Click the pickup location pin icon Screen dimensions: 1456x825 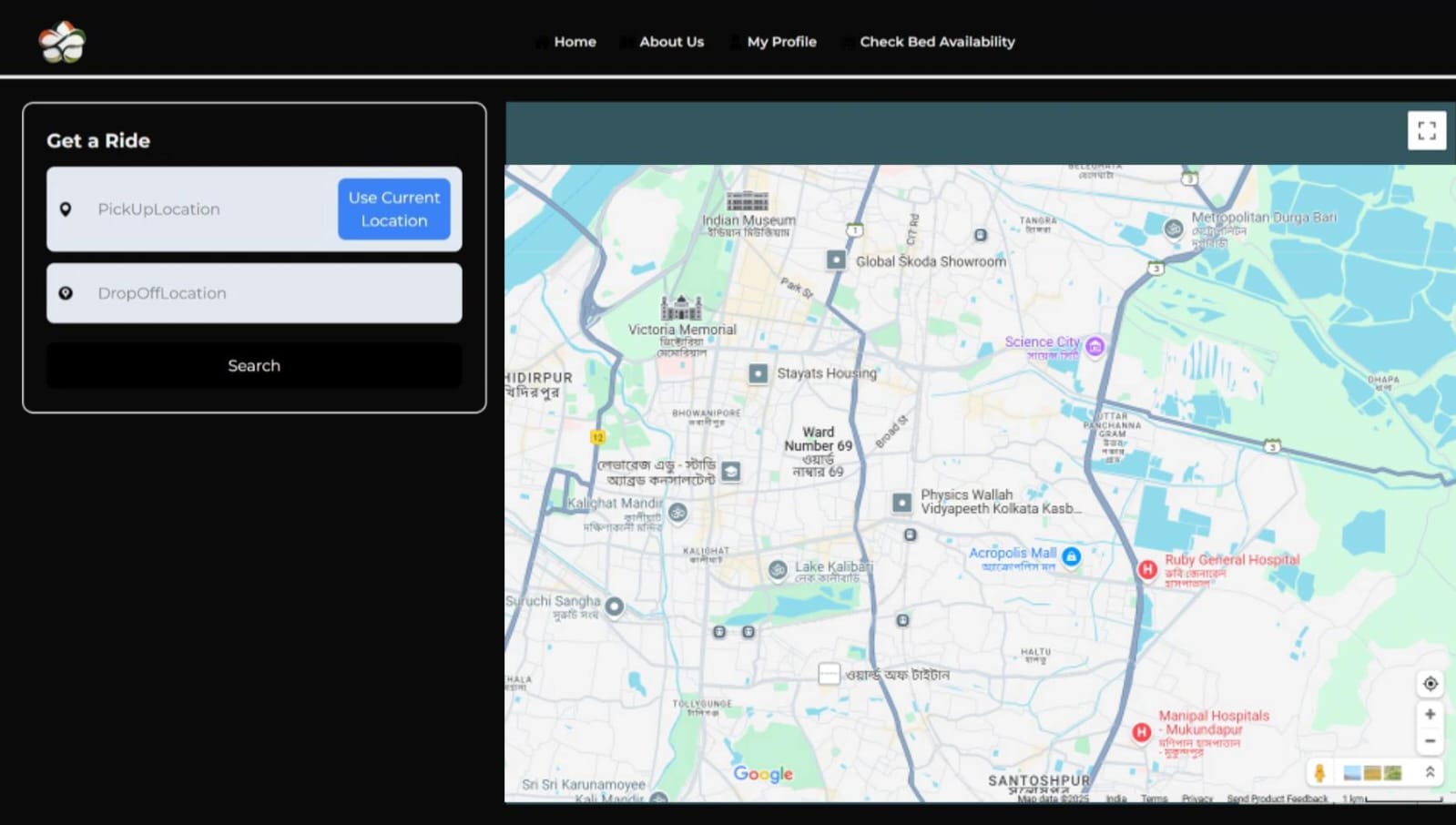pyautogui.click(x=66, y=209)
